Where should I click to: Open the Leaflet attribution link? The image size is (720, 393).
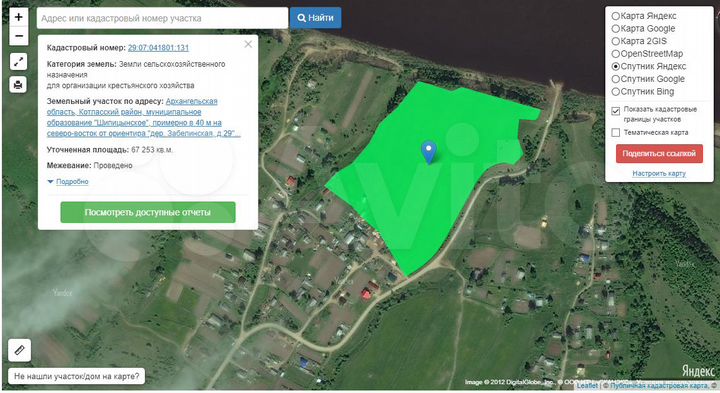(x=587, y=386)
